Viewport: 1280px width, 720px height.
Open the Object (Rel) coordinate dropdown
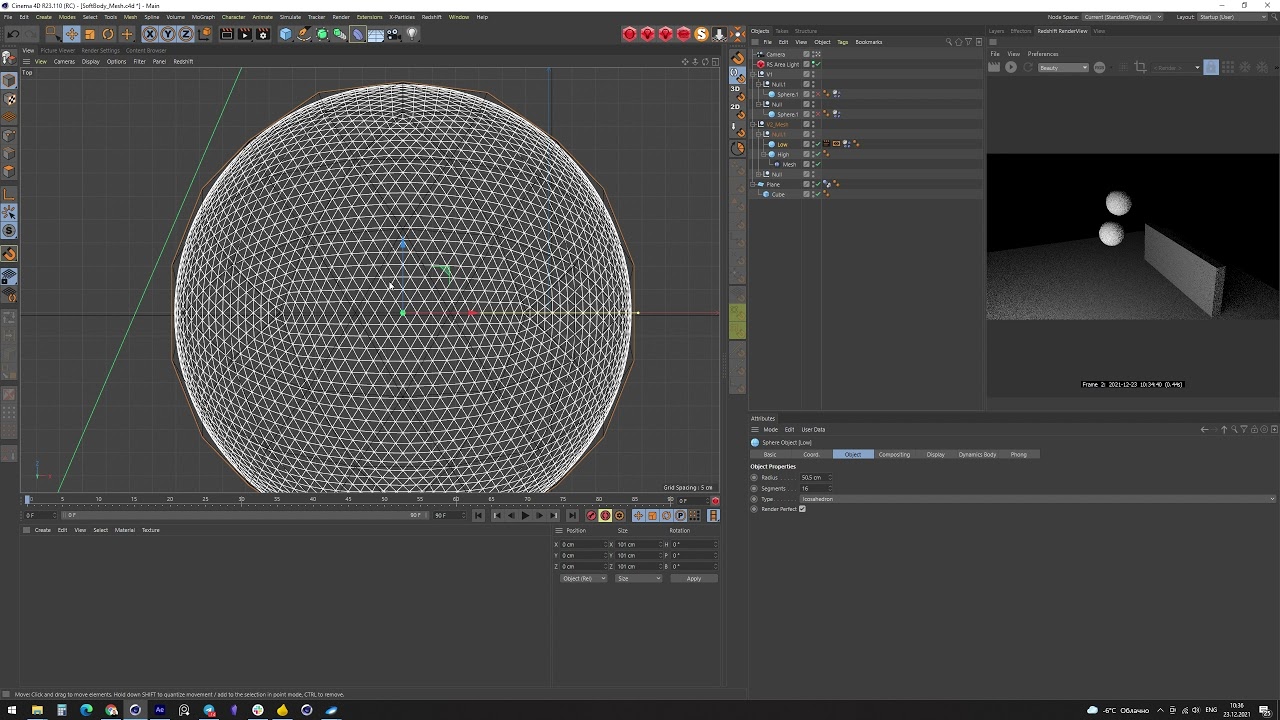pos(583,579)
